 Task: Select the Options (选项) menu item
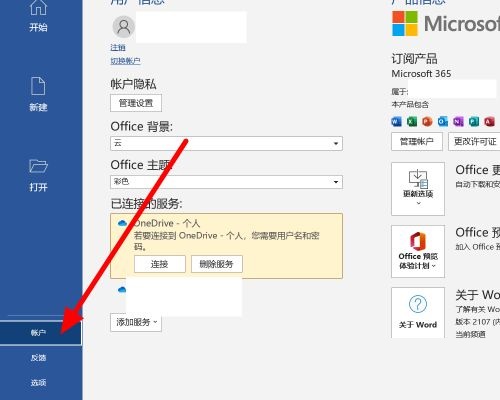38,382
